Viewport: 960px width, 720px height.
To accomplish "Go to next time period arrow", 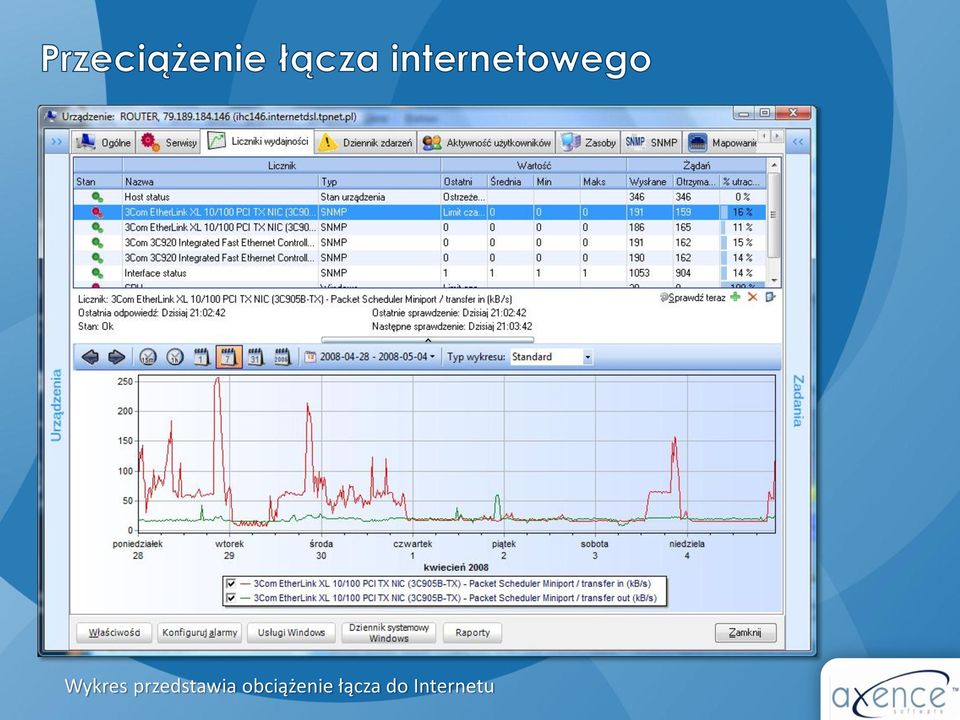I will (116, 357).
